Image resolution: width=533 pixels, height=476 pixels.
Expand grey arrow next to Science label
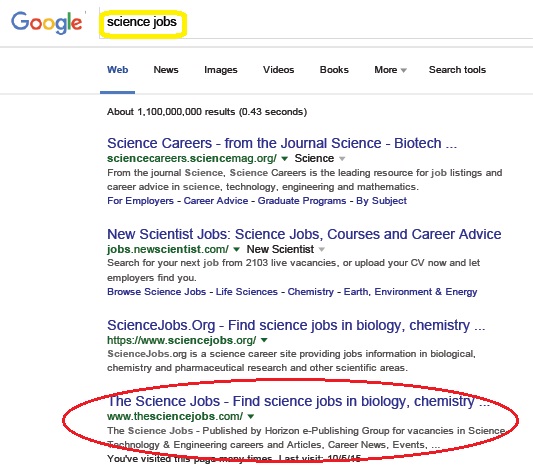[342, 158]
